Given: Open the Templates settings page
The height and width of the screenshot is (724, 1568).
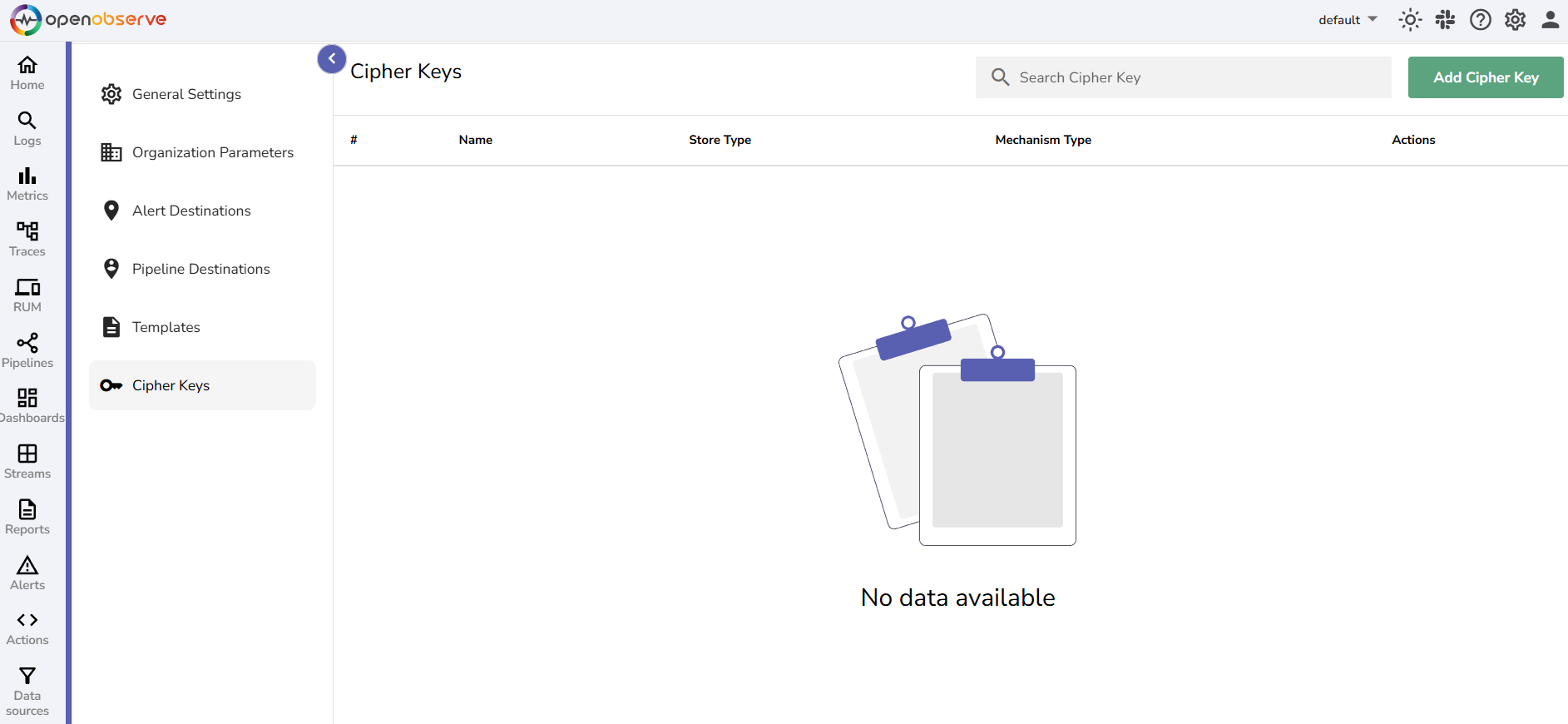Looking at the screenshot, I should pyautogui.click(x=166, y=327).
